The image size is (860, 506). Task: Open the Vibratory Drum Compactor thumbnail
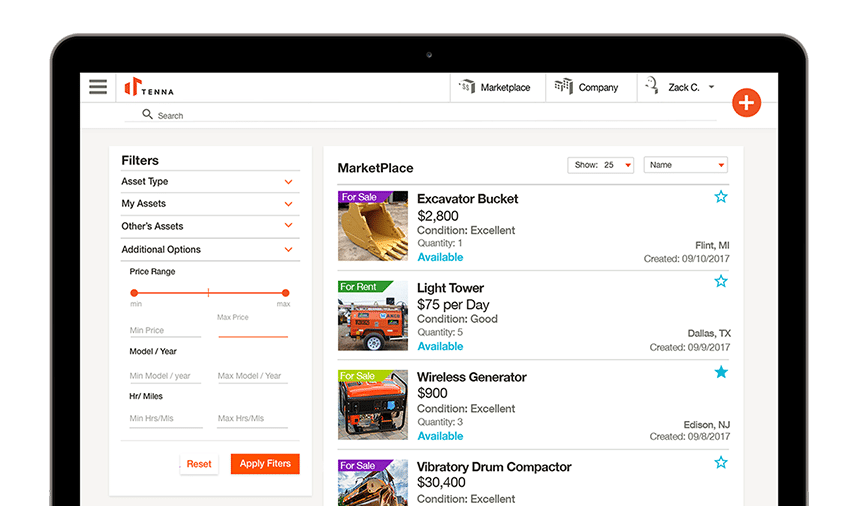(x=373, y=482)
